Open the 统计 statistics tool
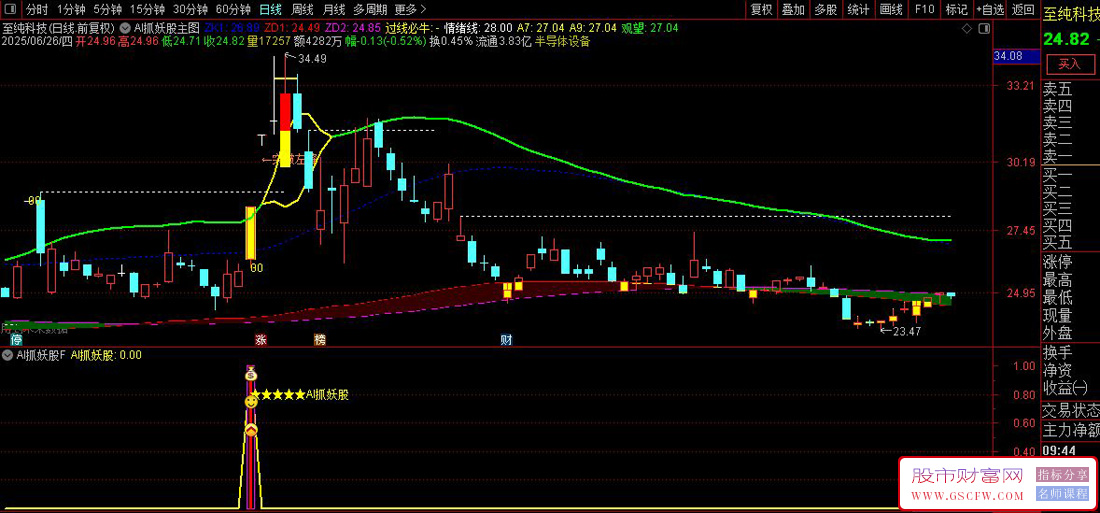This screenshot has width=1100, height=513. click(x=859, y=10)
